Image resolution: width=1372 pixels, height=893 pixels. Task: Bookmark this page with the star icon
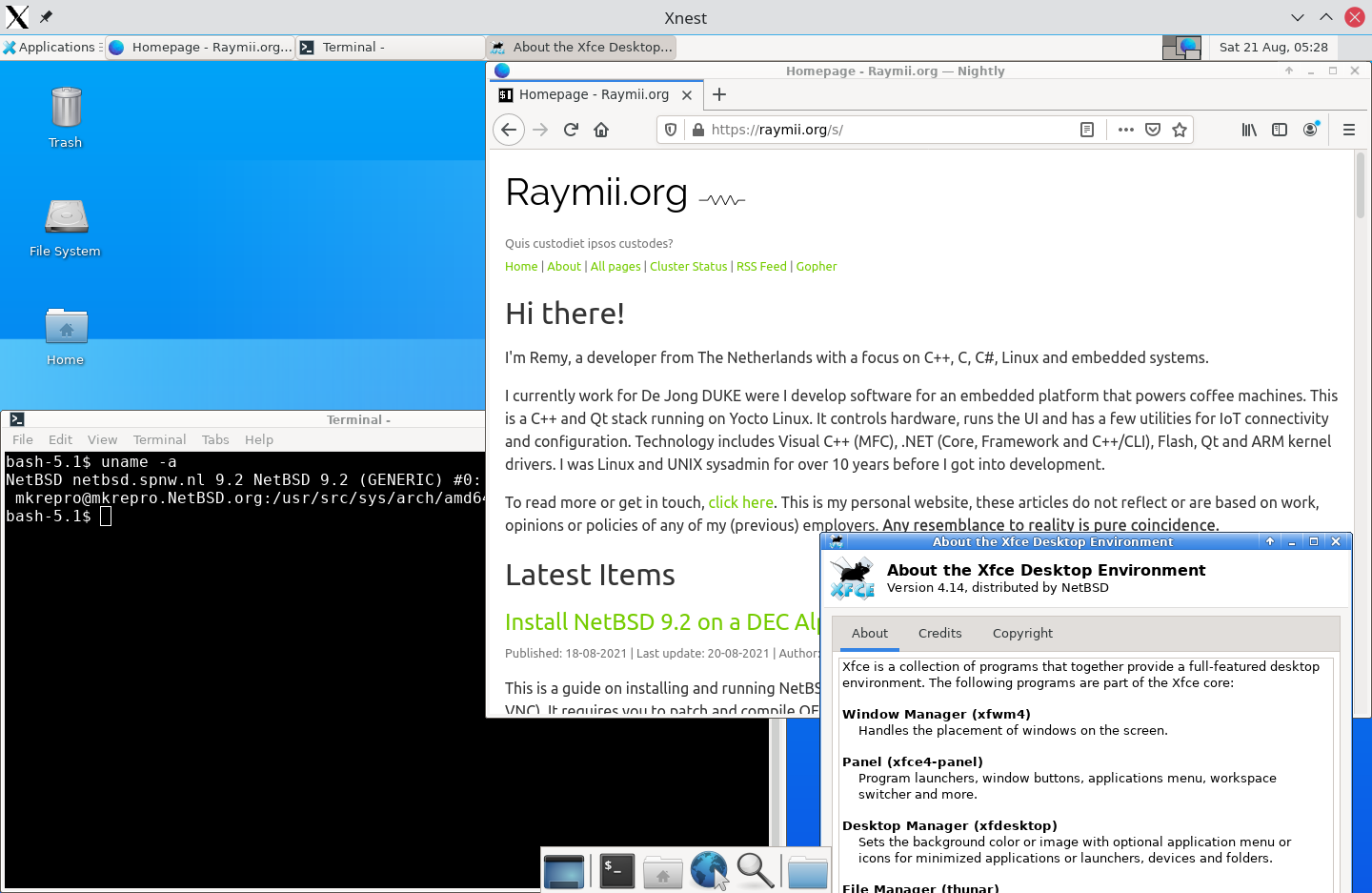[1180, 130]
